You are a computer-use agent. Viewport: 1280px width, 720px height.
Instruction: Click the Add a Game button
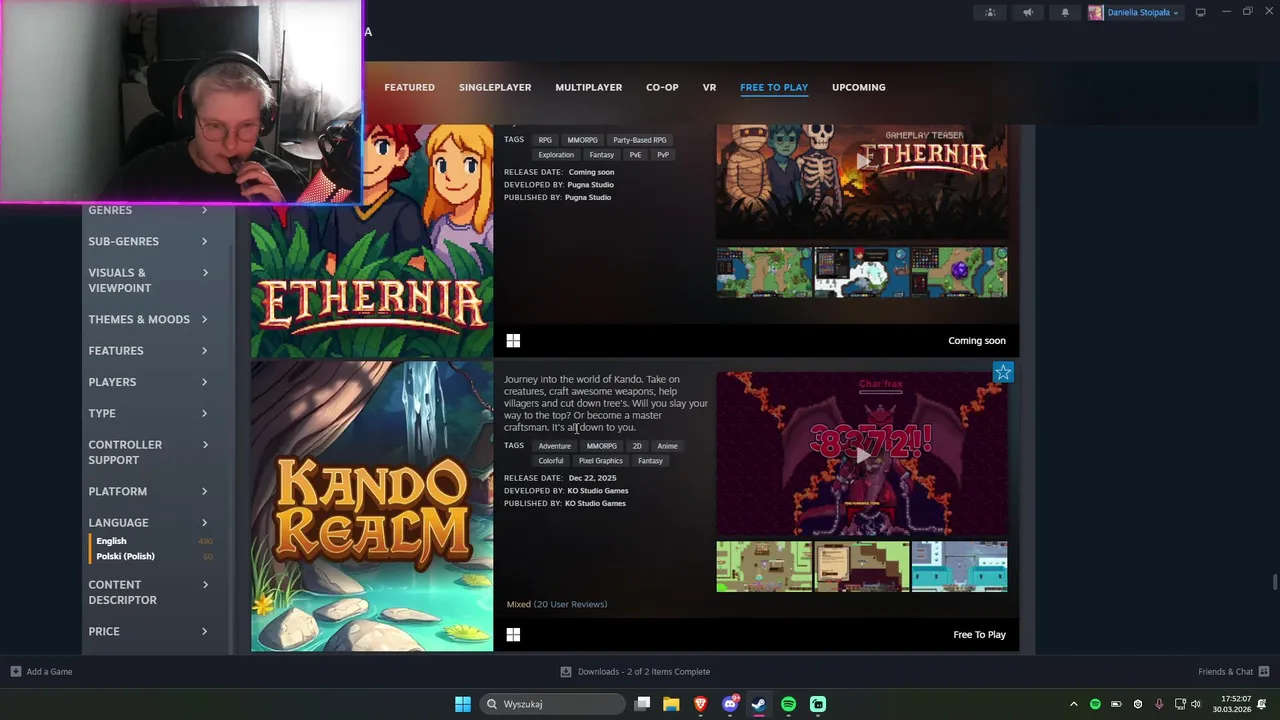(41, 672)
